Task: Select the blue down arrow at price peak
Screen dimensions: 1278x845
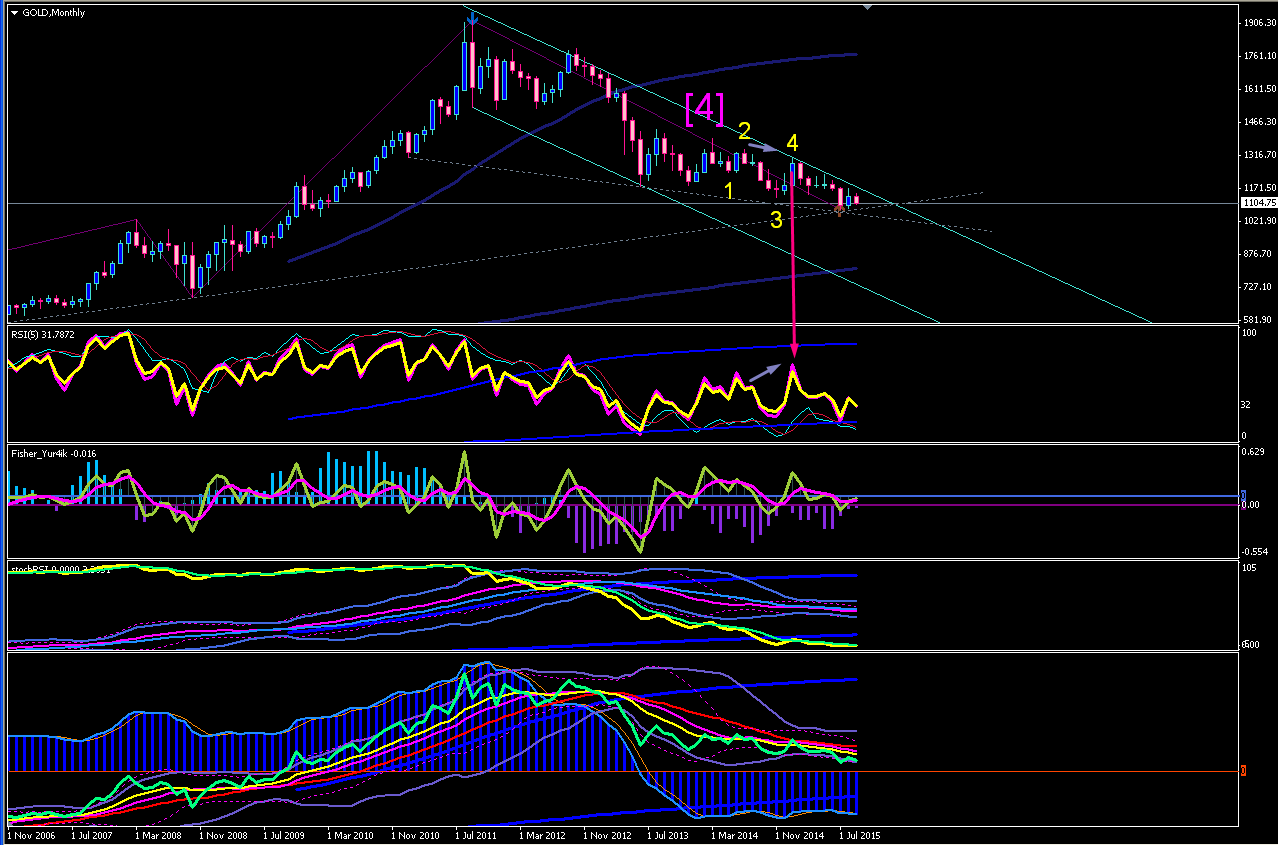Action: pos(472,19)
